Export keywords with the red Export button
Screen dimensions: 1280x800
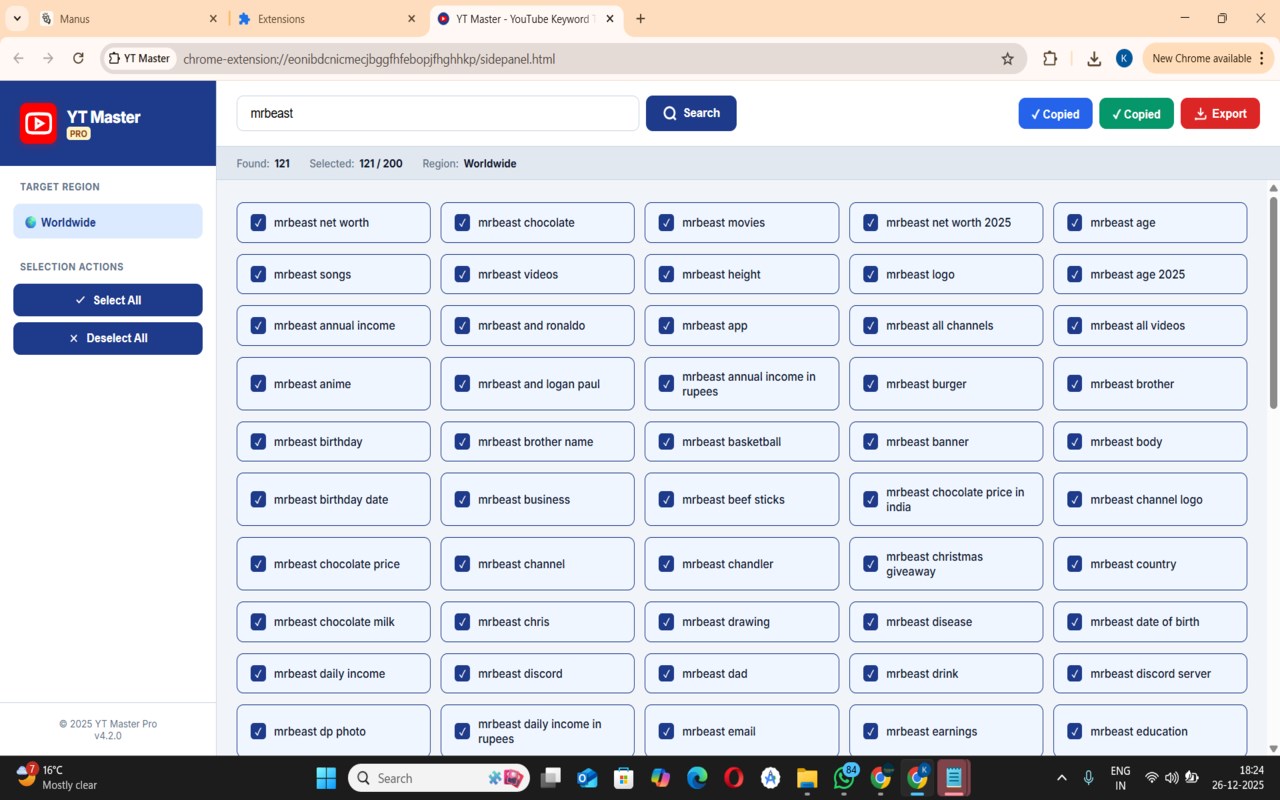(x=1220, y=114)
